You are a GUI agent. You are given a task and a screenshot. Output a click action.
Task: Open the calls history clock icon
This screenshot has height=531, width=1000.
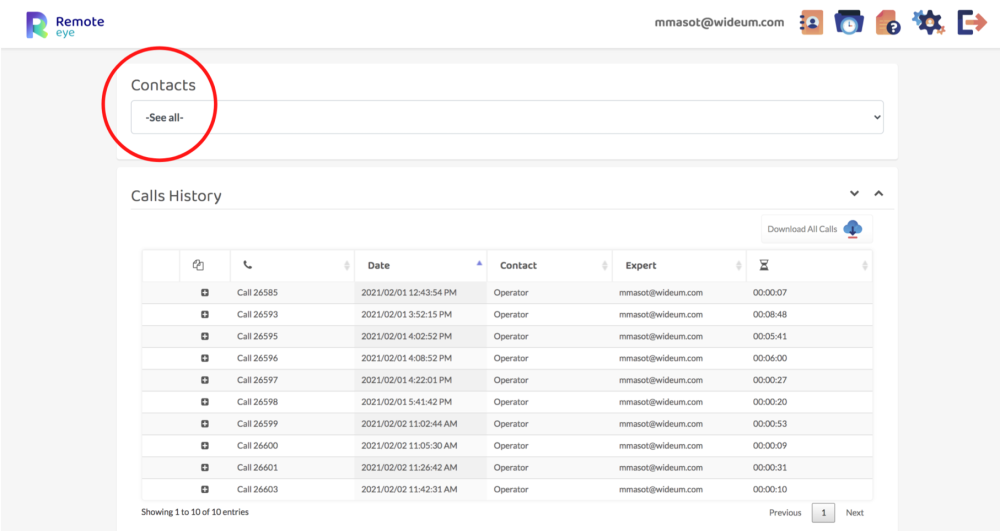849,22
